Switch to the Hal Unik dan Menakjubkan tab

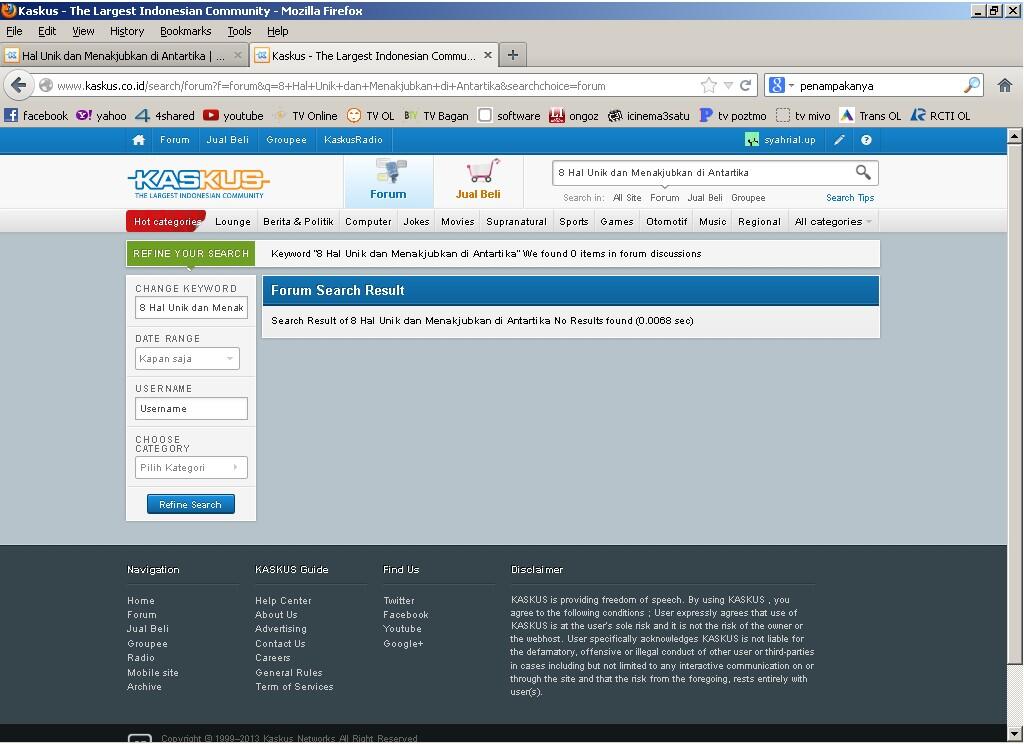click(123, 56)
